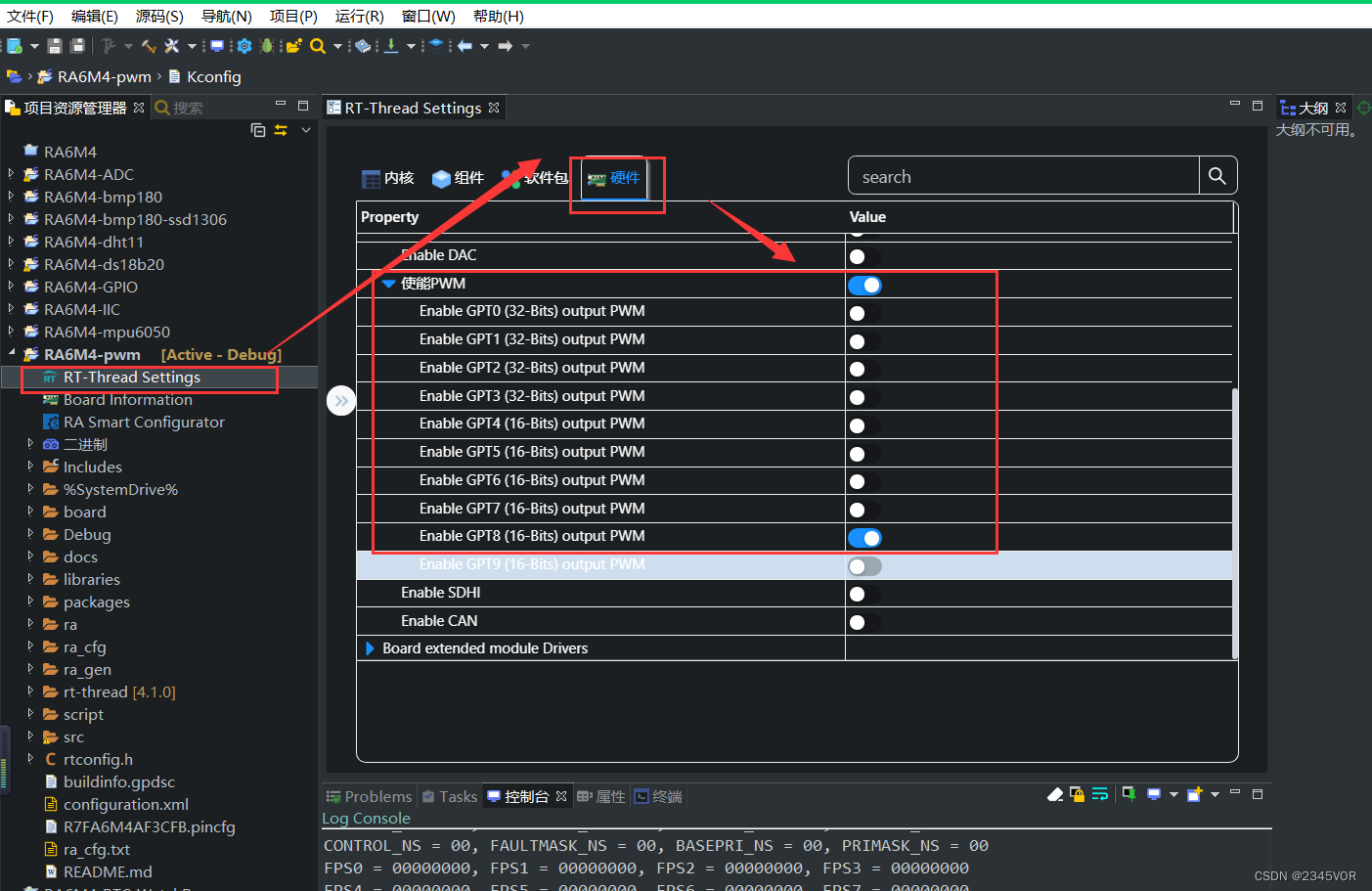This screenshot has height=891, width=1372.
Task: Start debugging with the green bug icon
Action: (x=267, y=46)
